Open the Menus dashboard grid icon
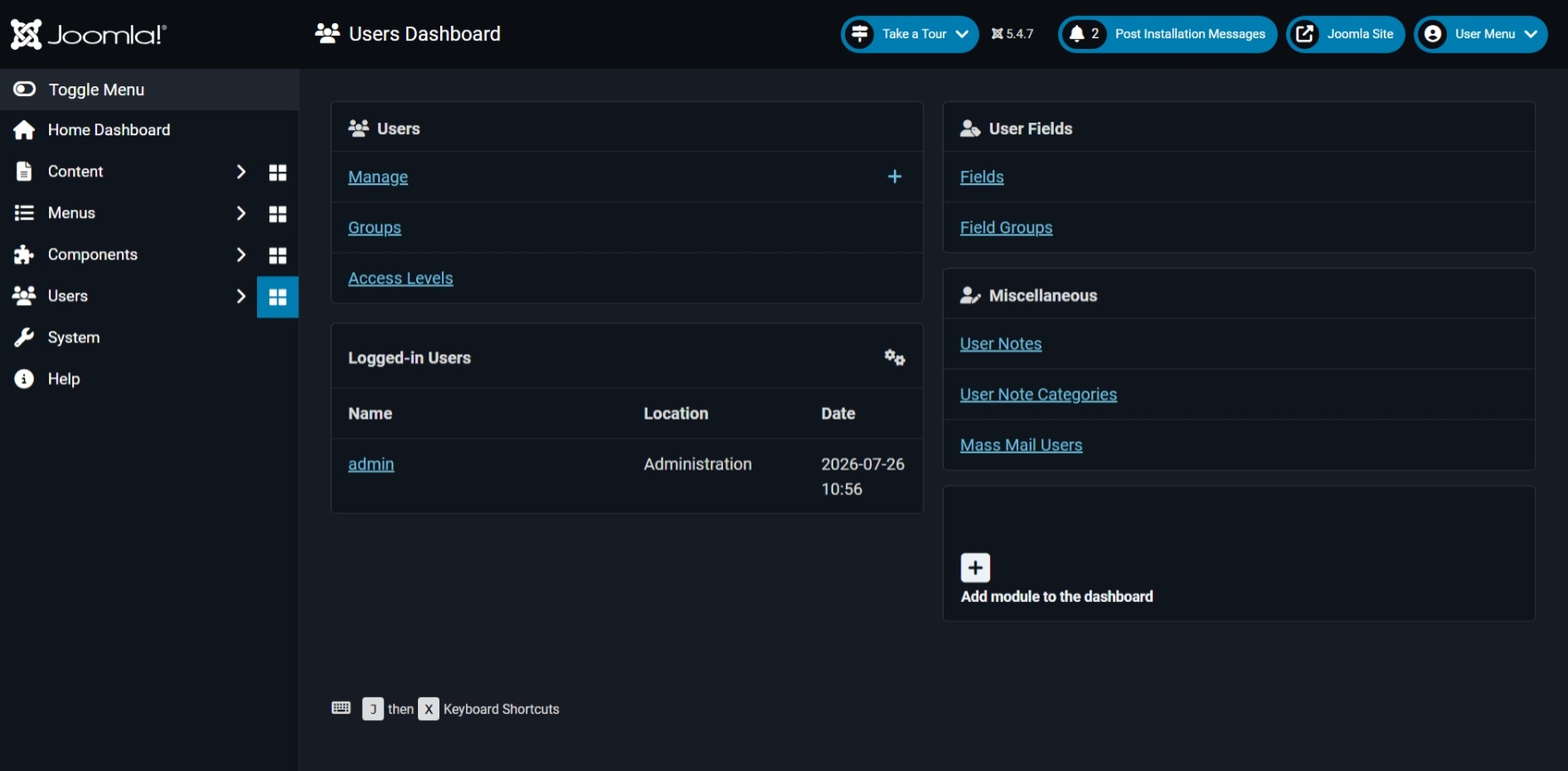1568x771 pixels. (x=277, y=214)
